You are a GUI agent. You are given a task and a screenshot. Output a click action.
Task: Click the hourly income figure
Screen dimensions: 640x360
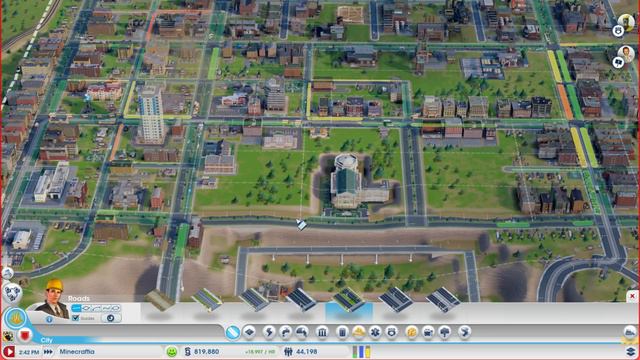point(260,351)
